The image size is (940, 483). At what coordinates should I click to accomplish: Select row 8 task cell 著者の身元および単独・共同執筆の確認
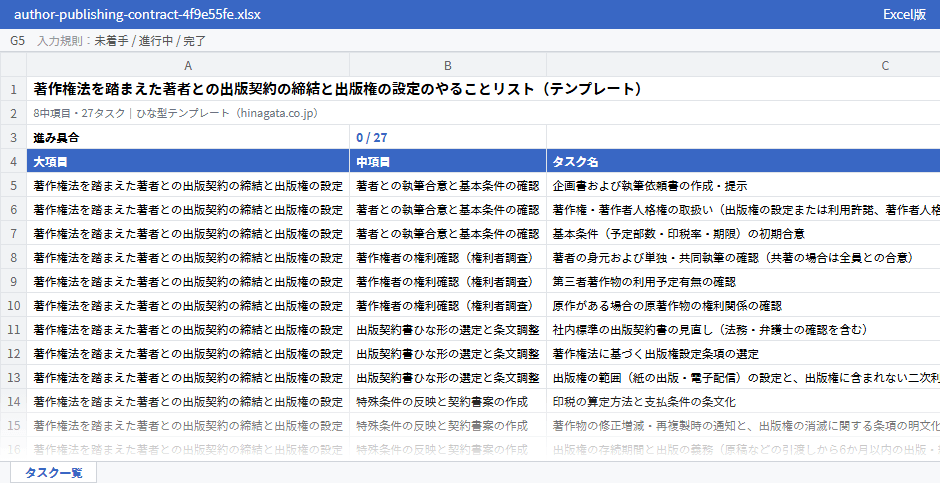(743, 258)
